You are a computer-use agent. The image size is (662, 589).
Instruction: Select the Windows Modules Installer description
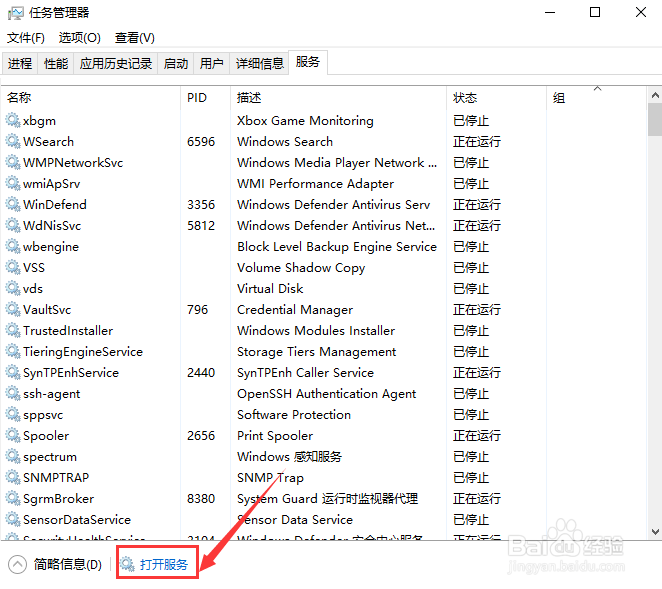pos(316,331)
